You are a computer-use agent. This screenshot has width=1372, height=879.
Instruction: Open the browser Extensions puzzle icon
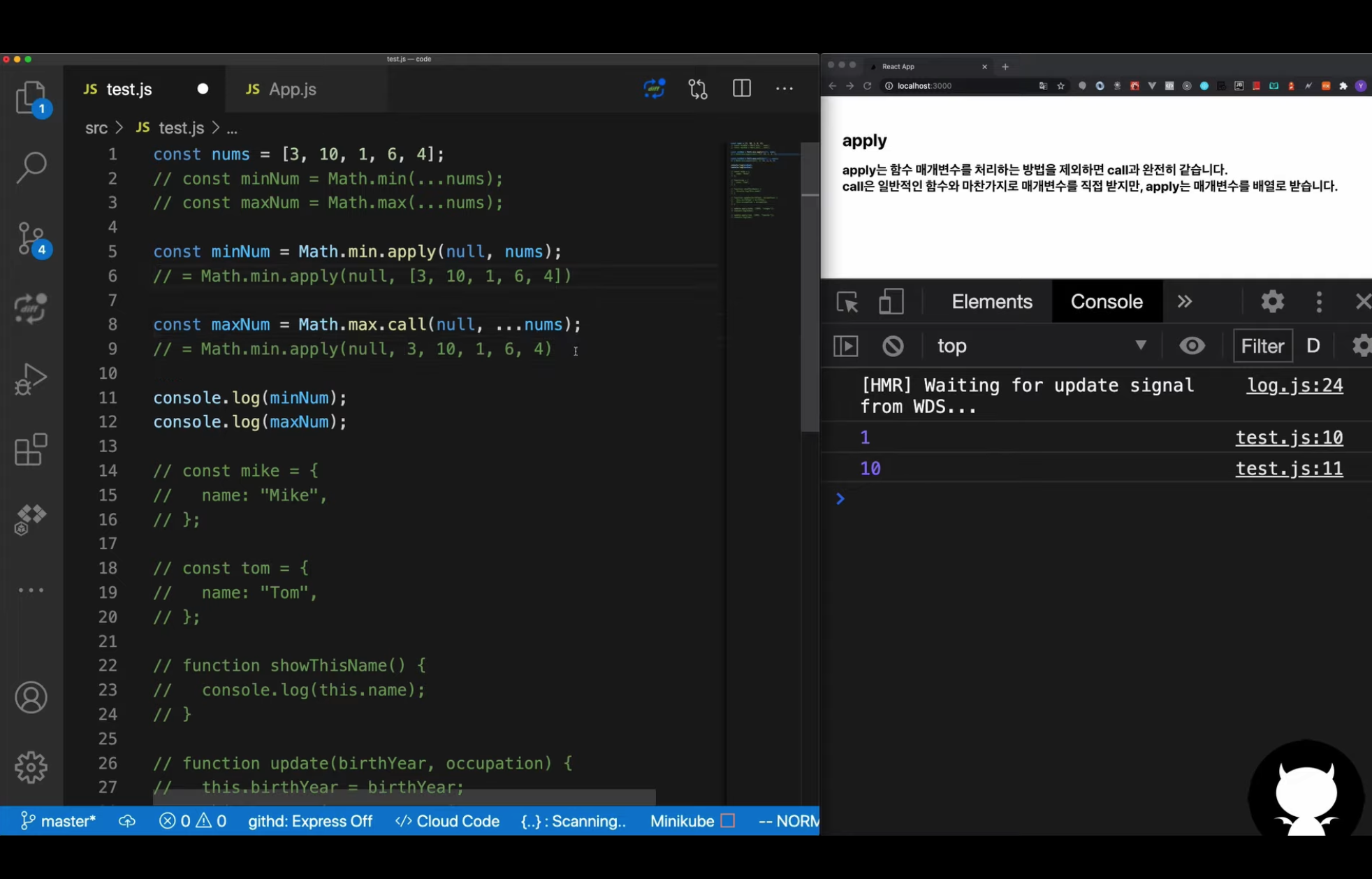[1343, 86]
